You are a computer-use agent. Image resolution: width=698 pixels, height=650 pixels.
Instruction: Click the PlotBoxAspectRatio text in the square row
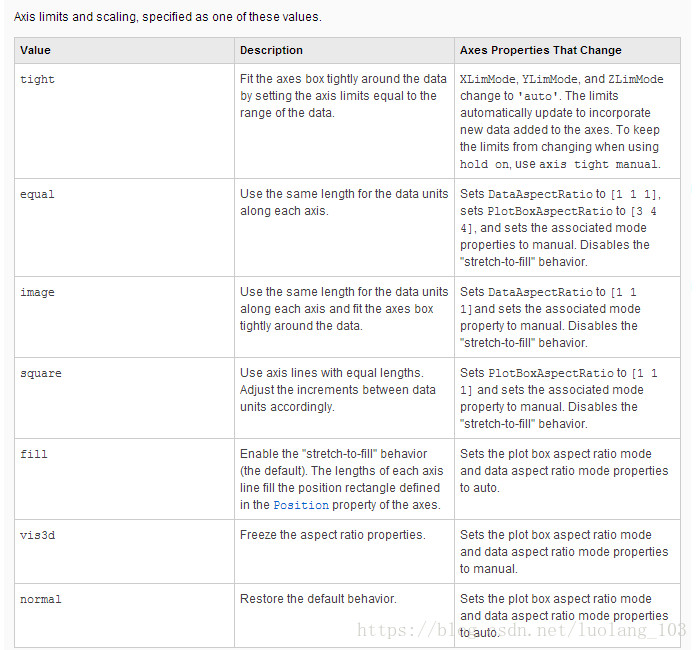tap(551, 373)
